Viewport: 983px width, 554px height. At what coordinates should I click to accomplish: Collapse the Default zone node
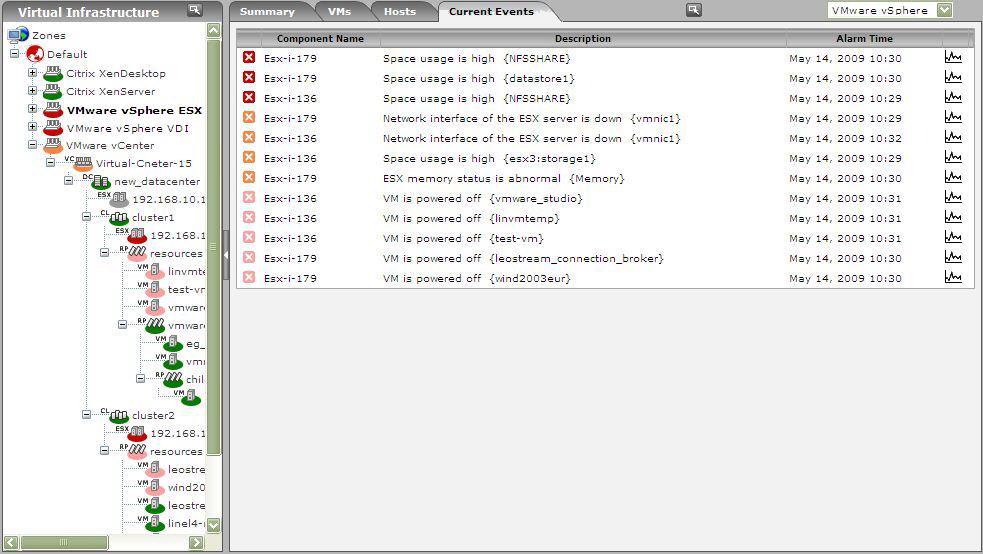pyautogui.click(x=14, y=54)
